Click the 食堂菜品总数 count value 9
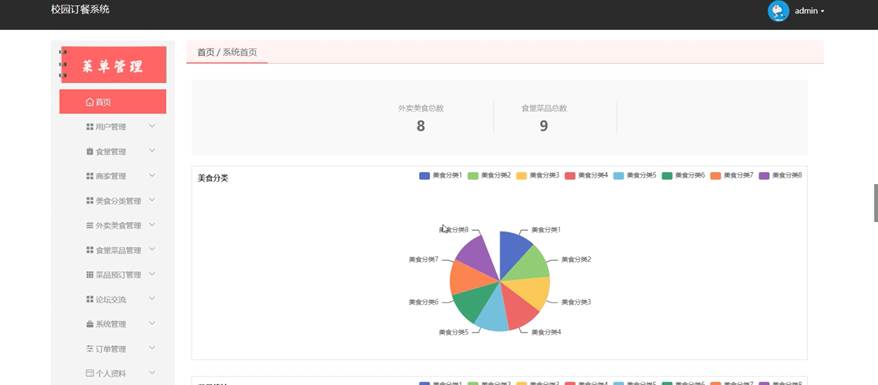Viewport: 878px width, 385px height. pos(544,126)
